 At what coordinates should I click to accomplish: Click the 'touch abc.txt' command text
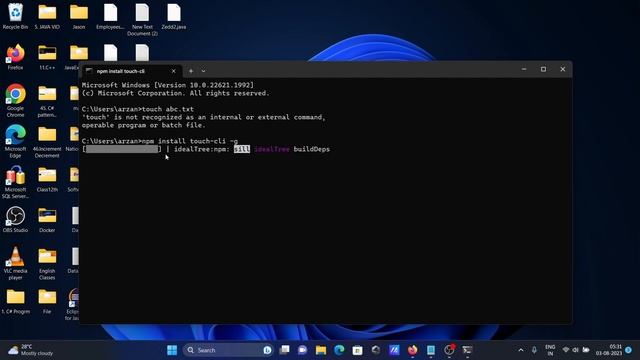click(x=168, y=109)
